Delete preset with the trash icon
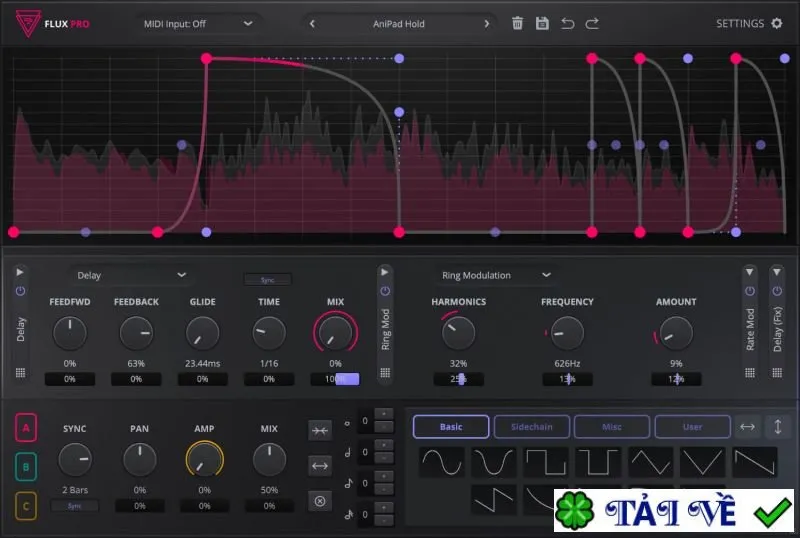Screen dimensions: 800x538 click(517, 23)
